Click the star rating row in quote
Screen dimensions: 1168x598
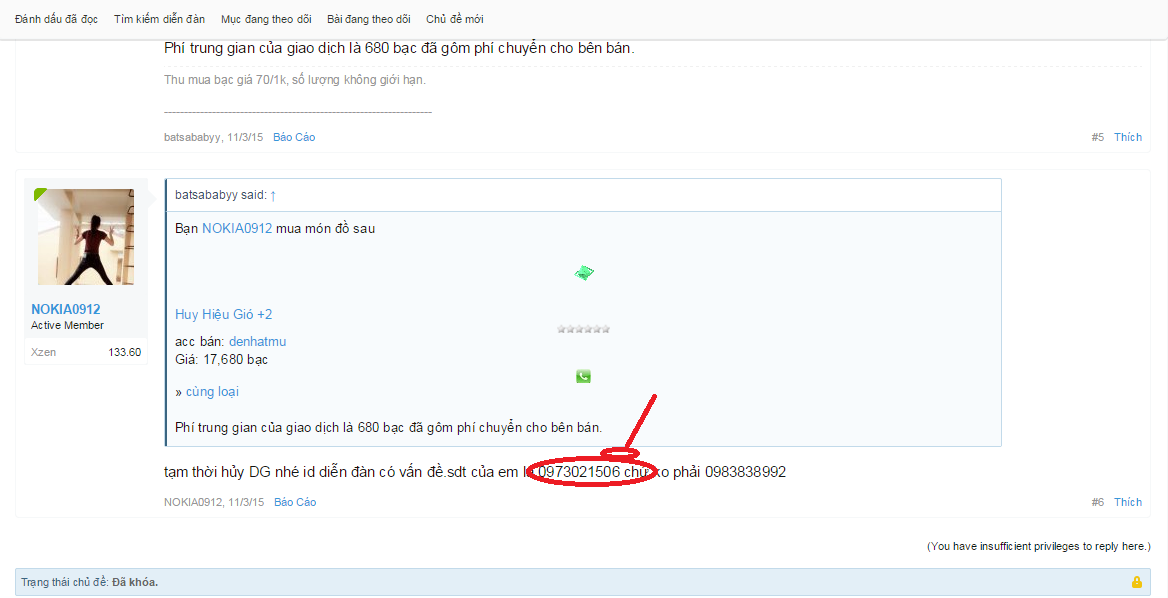tap(583, 328)
